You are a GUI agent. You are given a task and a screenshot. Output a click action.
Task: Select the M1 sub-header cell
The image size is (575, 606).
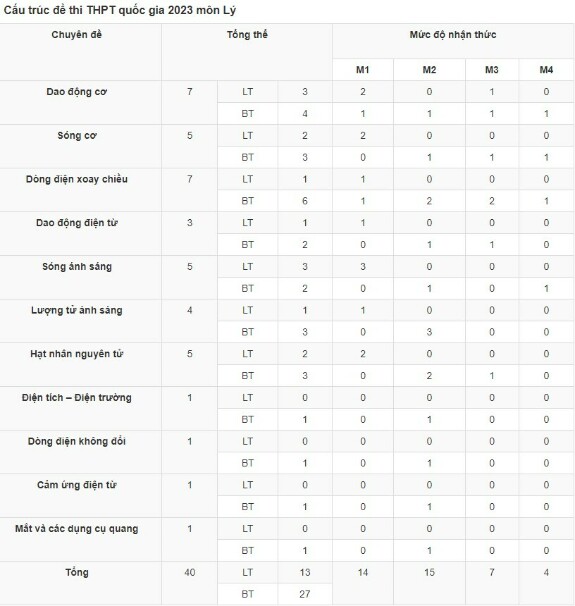(362, 70)
